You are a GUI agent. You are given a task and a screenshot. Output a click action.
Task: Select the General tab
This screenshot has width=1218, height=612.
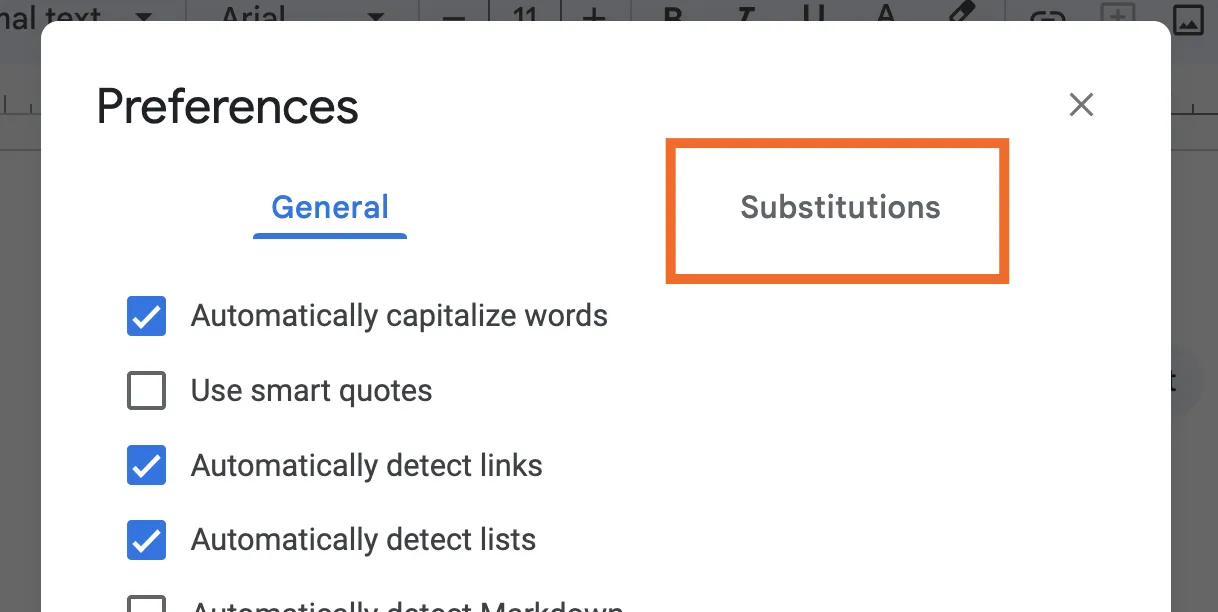(330, 208)
